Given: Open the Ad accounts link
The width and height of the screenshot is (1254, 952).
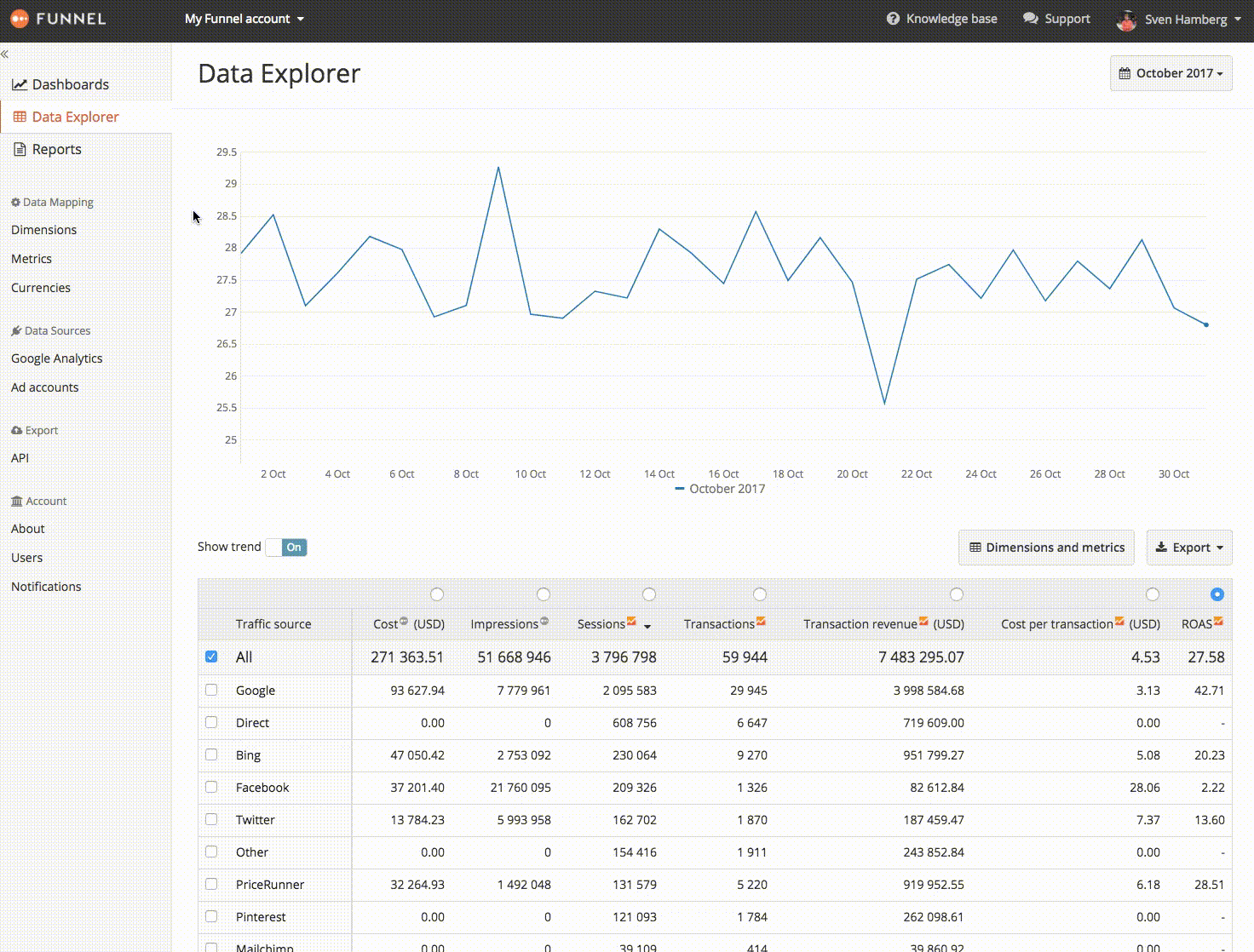Looking at the screenshot, I should click(x=45, y=387).
